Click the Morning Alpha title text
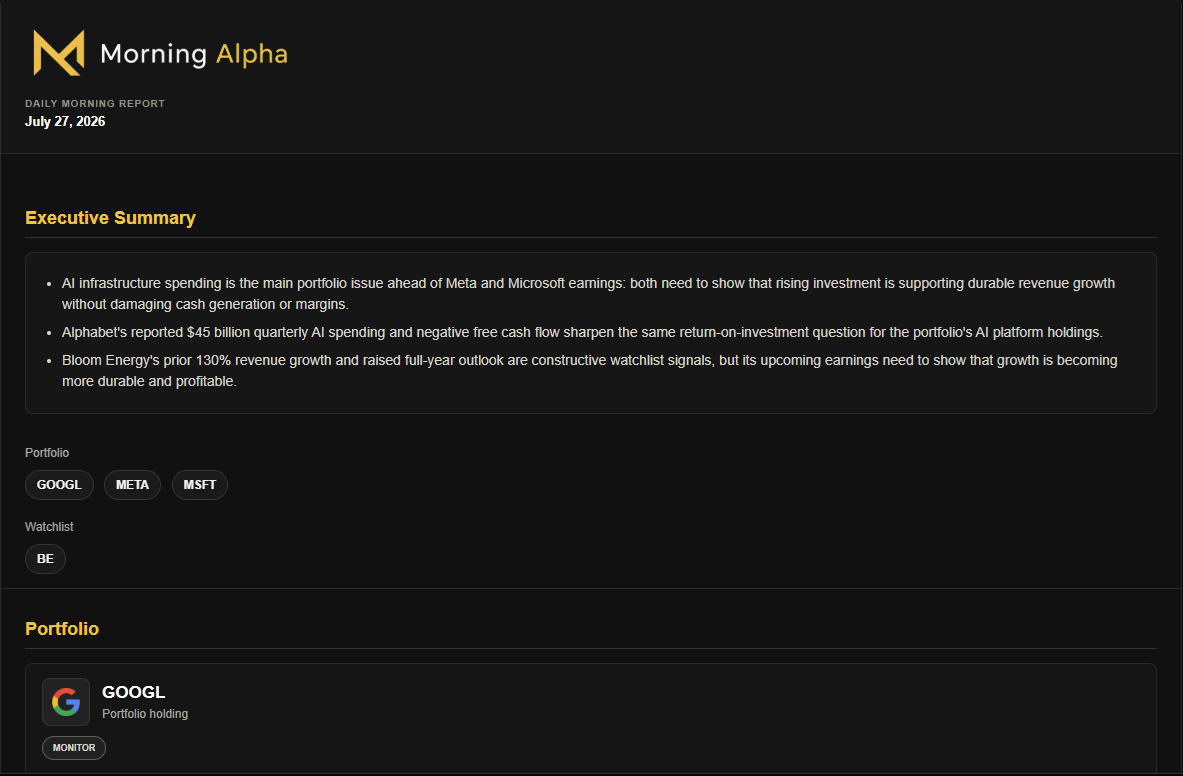 pyautogui.click(x=194, y=54)
